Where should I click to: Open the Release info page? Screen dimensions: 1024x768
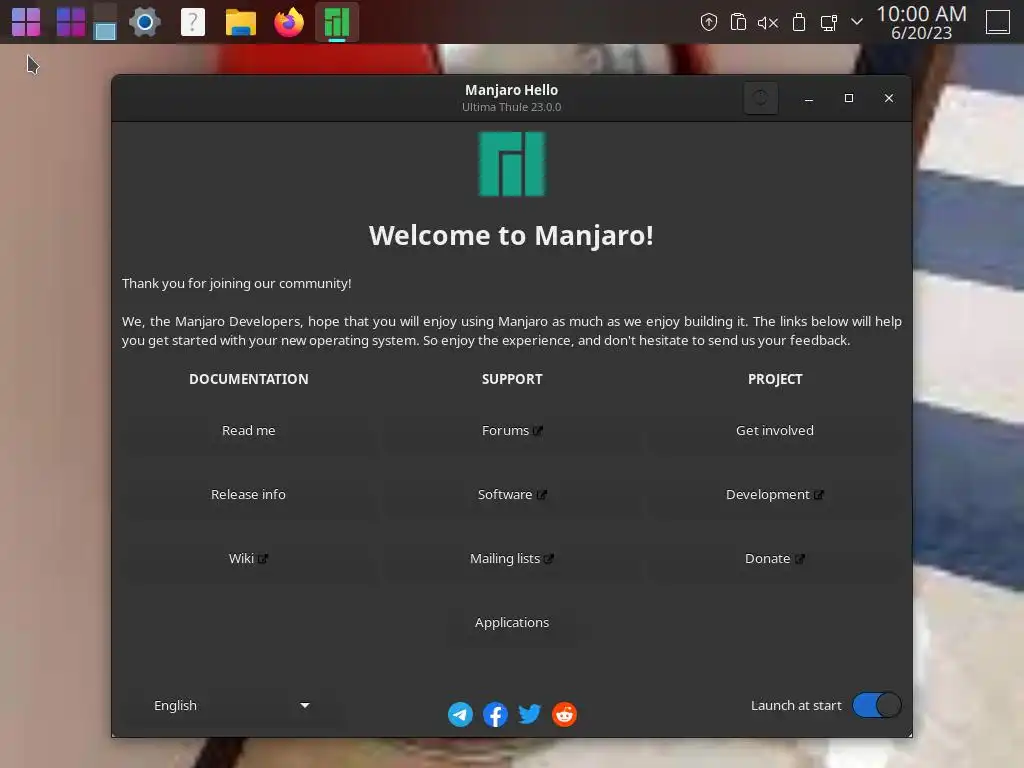(x=248, y=494)
